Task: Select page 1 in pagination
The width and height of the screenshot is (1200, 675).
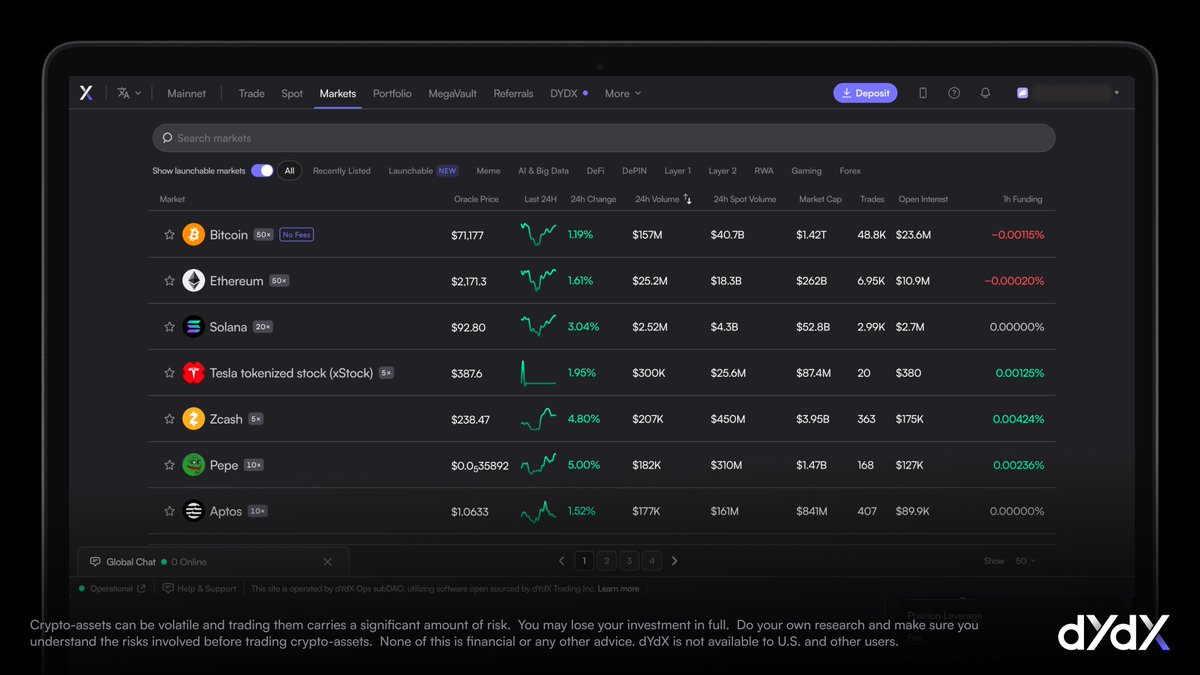Action: pos(584,561)
